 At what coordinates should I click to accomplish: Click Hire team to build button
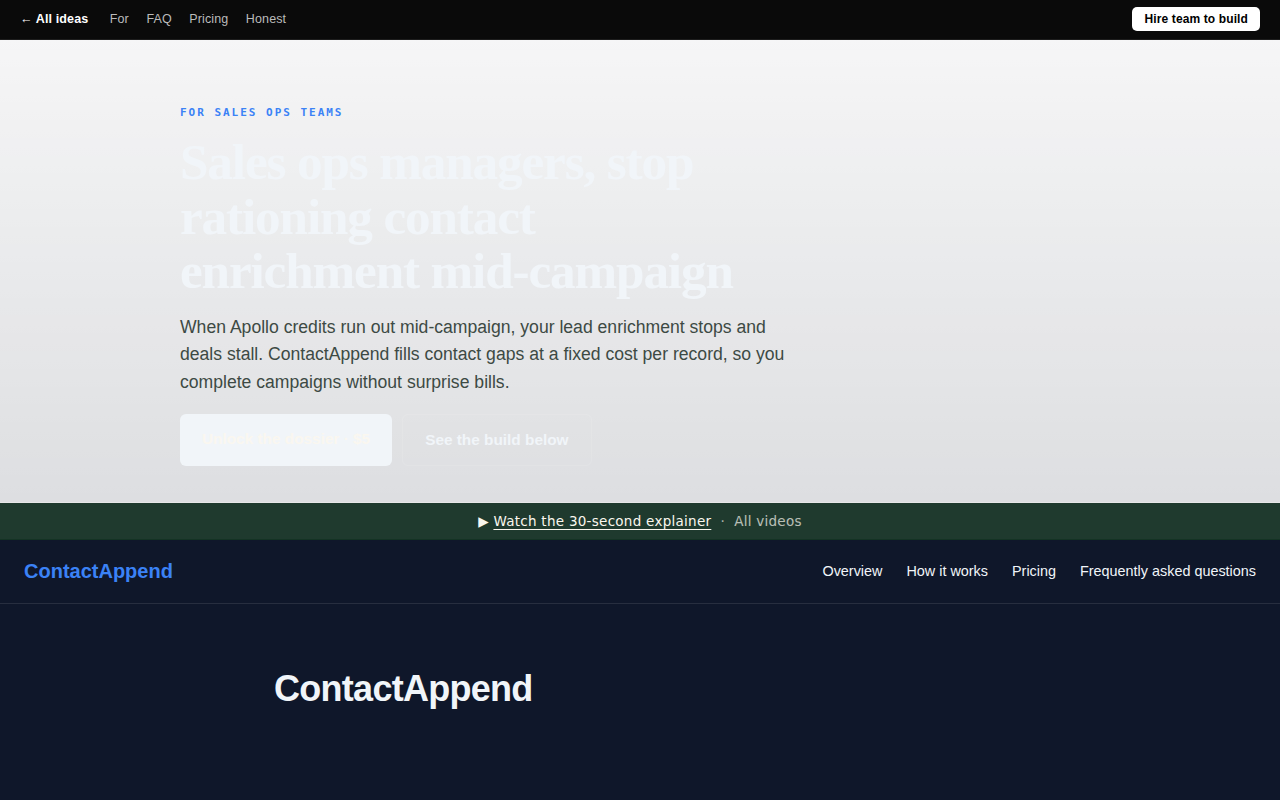click(1196, 19)
